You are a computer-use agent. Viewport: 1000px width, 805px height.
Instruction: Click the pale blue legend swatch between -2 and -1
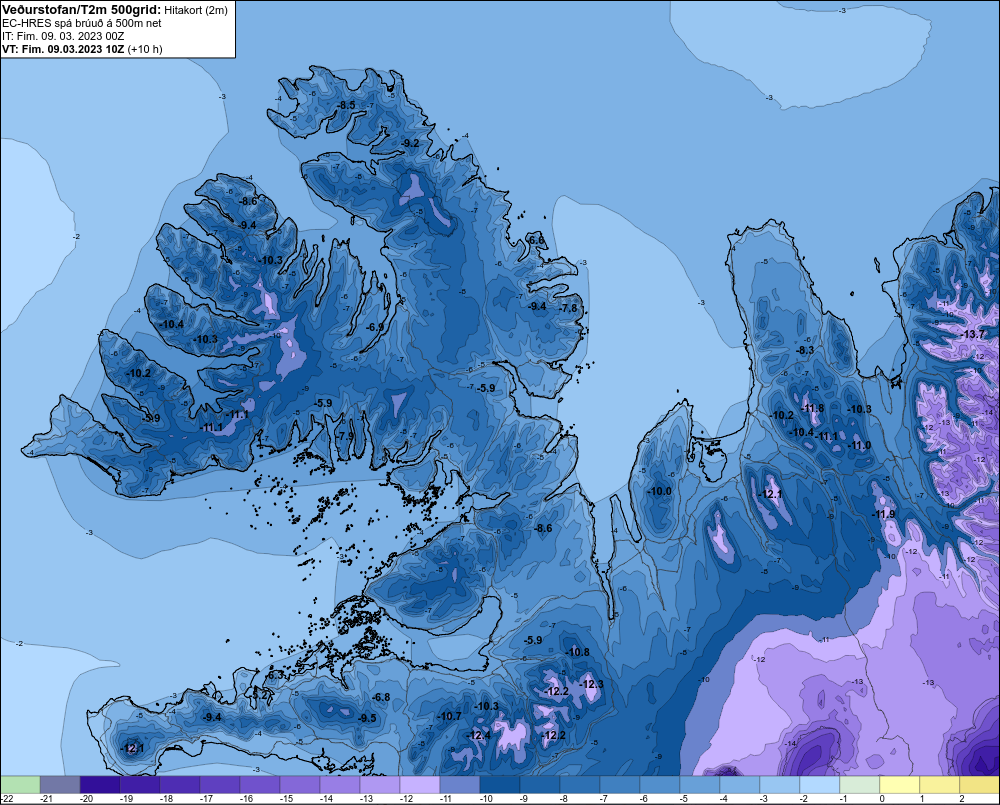(x=820, y=785)
